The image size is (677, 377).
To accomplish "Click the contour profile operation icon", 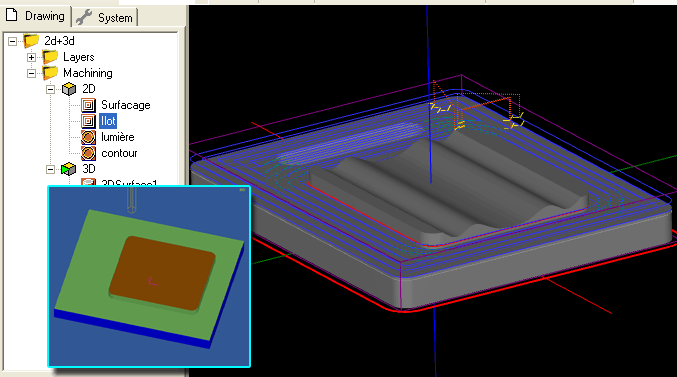I will (x=89, y=153).
